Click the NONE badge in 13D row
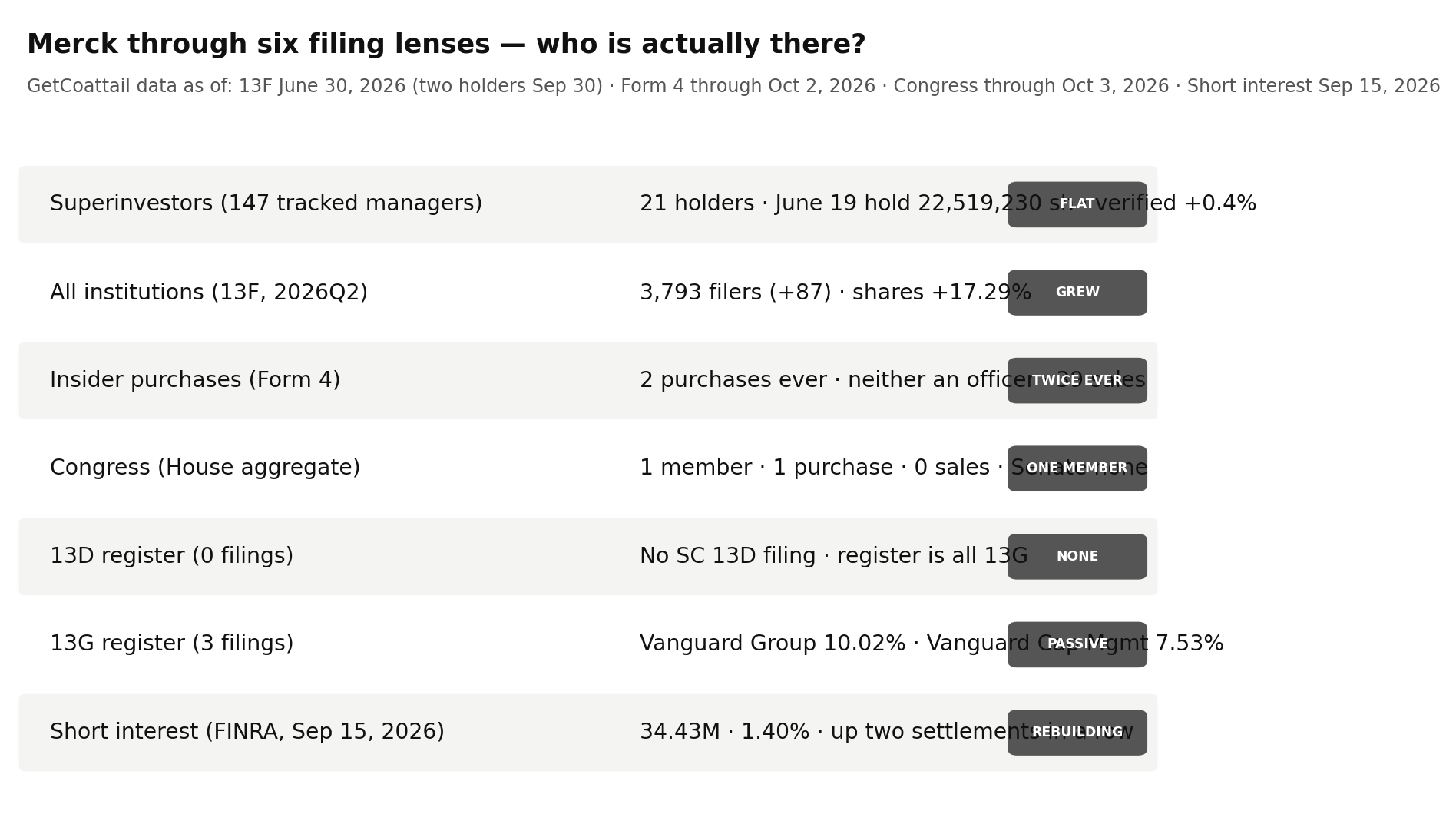 point(1077,557)
